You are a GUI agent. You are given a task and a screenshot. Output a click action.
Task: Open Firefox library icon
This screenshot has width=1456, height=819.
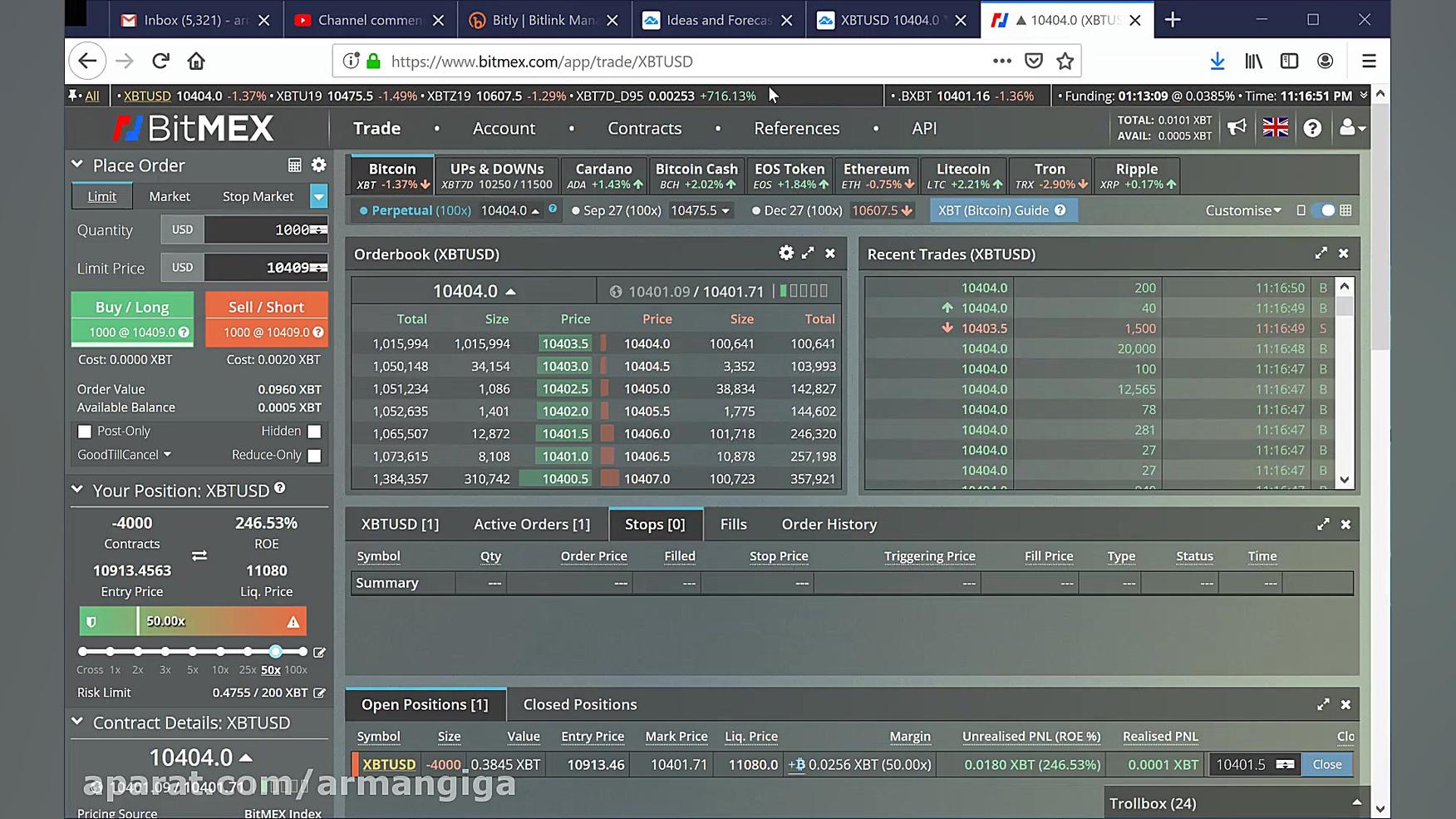point(1253,61)
